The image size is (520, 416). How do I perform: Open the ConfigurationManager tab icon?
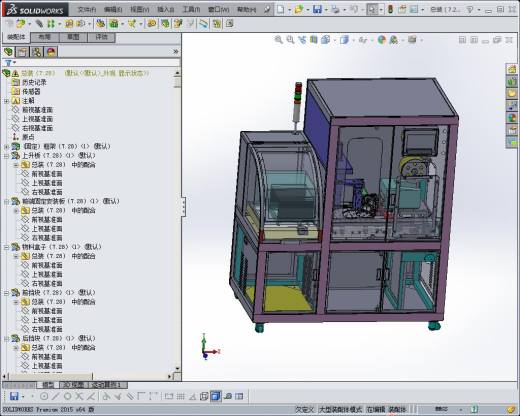pos(37,52)
